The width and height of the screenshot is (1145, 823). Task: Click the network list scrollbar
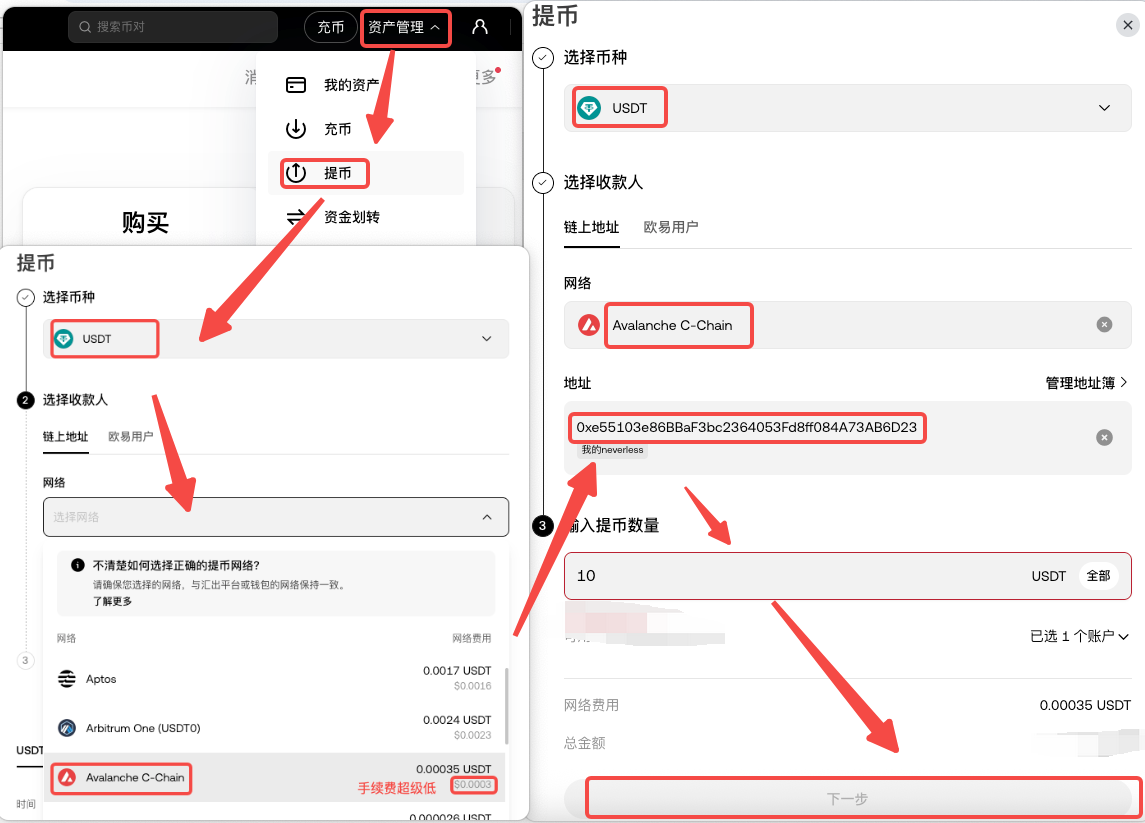click(x=506, y=705)
